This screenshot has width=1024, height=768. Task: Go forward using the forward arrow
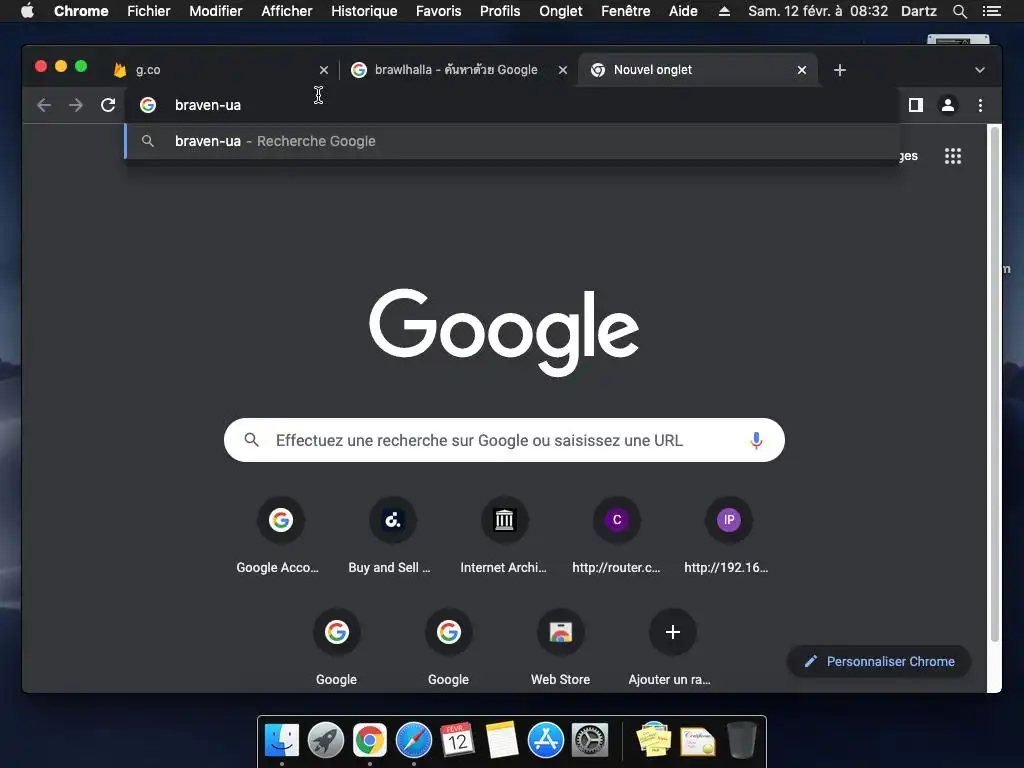pyautogui.click(x=76, y=105)
